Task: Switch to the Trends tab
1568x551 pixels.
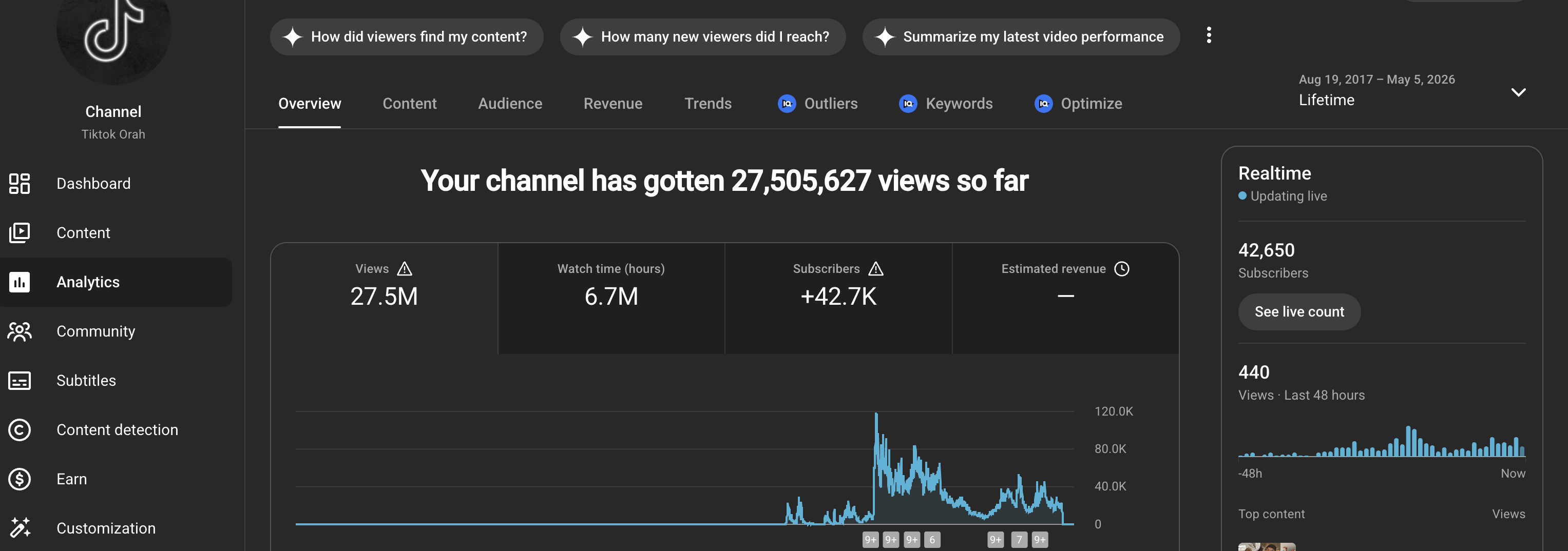Action: (x=708, y=104)
